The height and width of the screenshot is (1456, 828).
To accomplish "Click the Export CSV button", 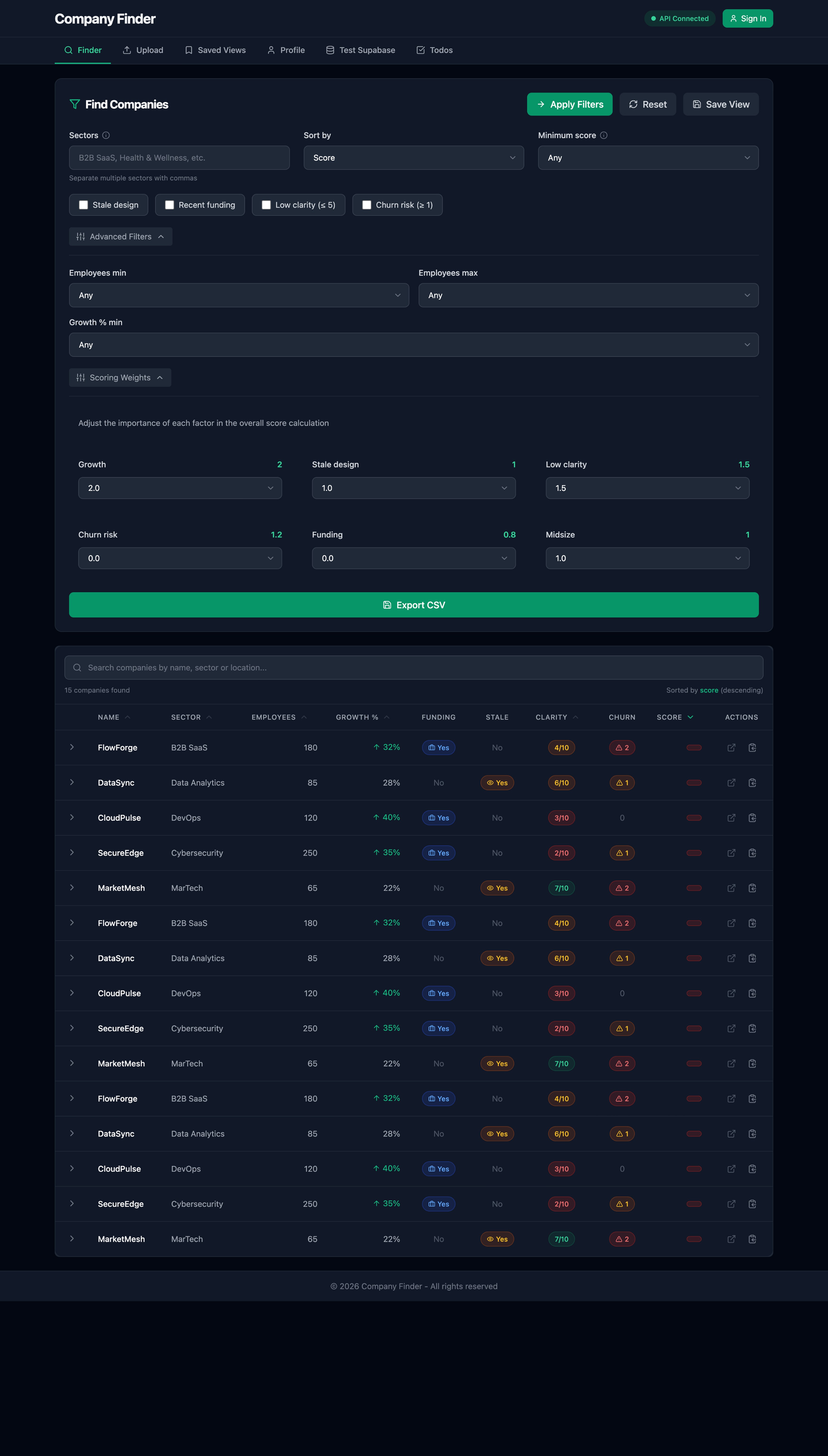I will (x=414, y=605).
